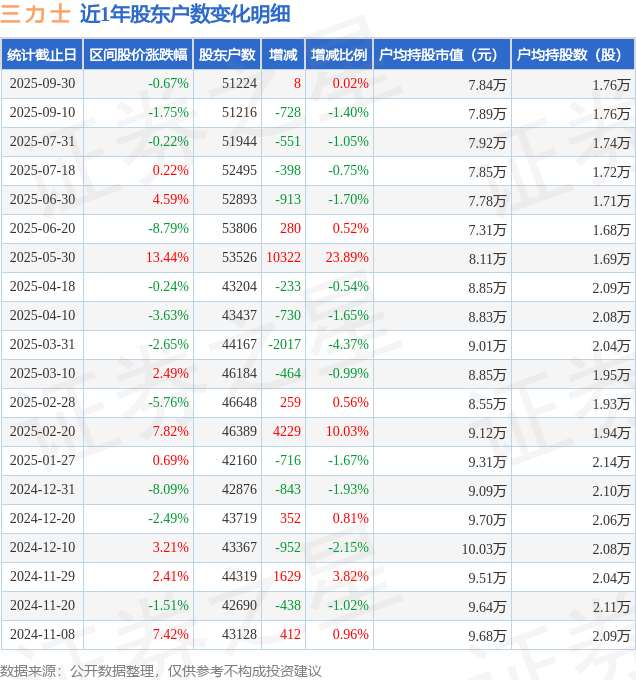Select the 股东户数 column header
Screen dimensions: 636x680
(226, 55)
